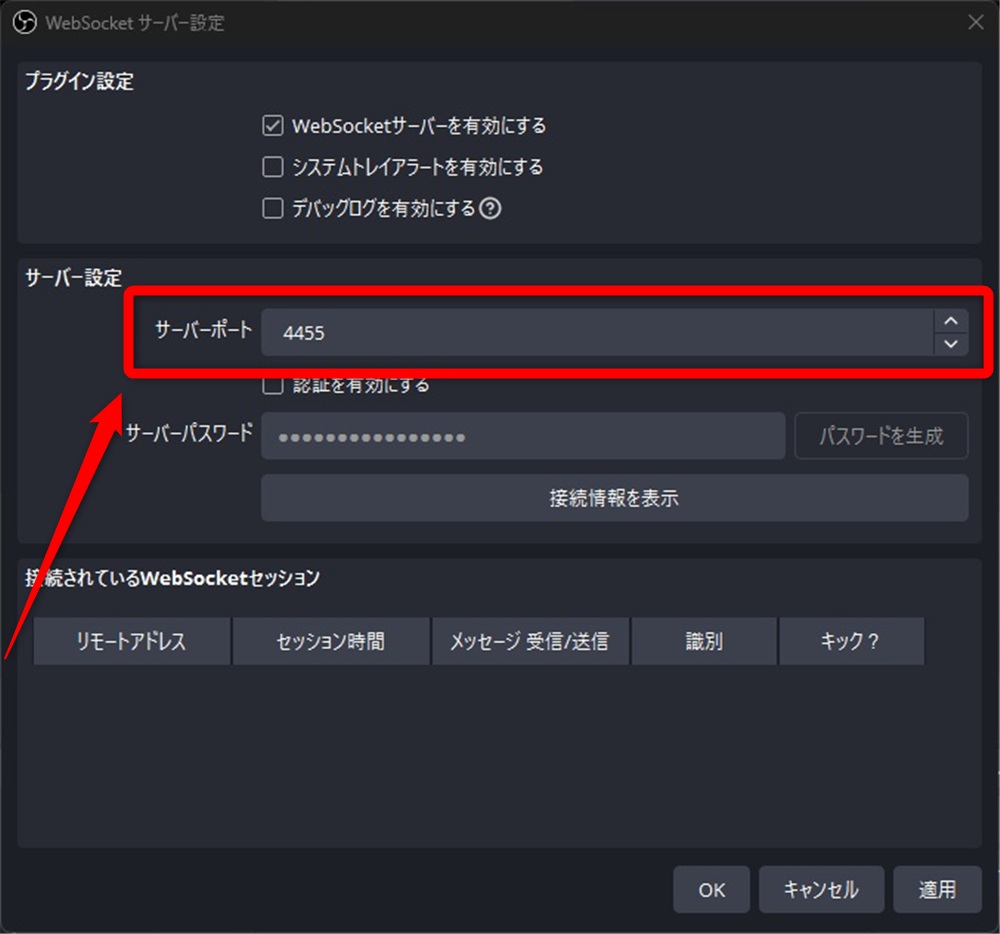Focus the サーバーポート field showing 4455
1000x934 pixels.
pyautogui.click(x=598, y=332)
